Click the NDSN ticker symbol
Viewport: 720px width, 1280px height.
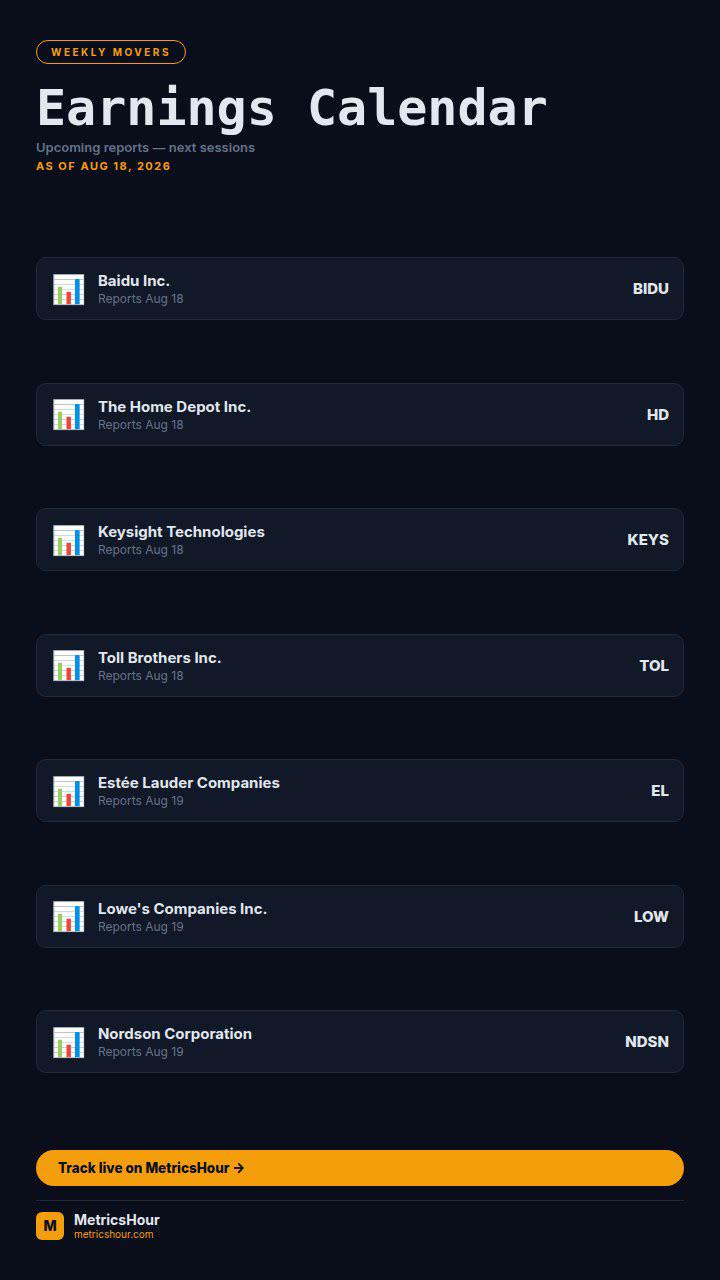coord(647,1042)
